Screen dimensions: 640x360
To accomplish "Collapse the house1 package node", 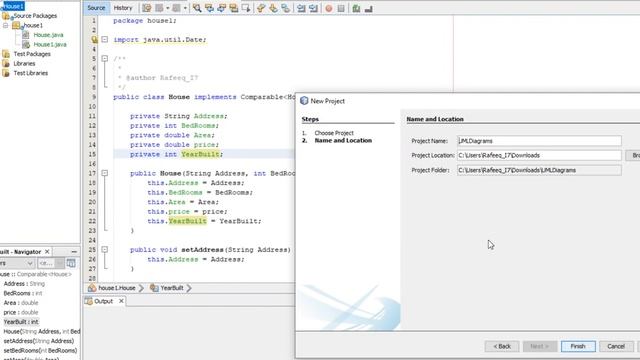I will (6, 25).
